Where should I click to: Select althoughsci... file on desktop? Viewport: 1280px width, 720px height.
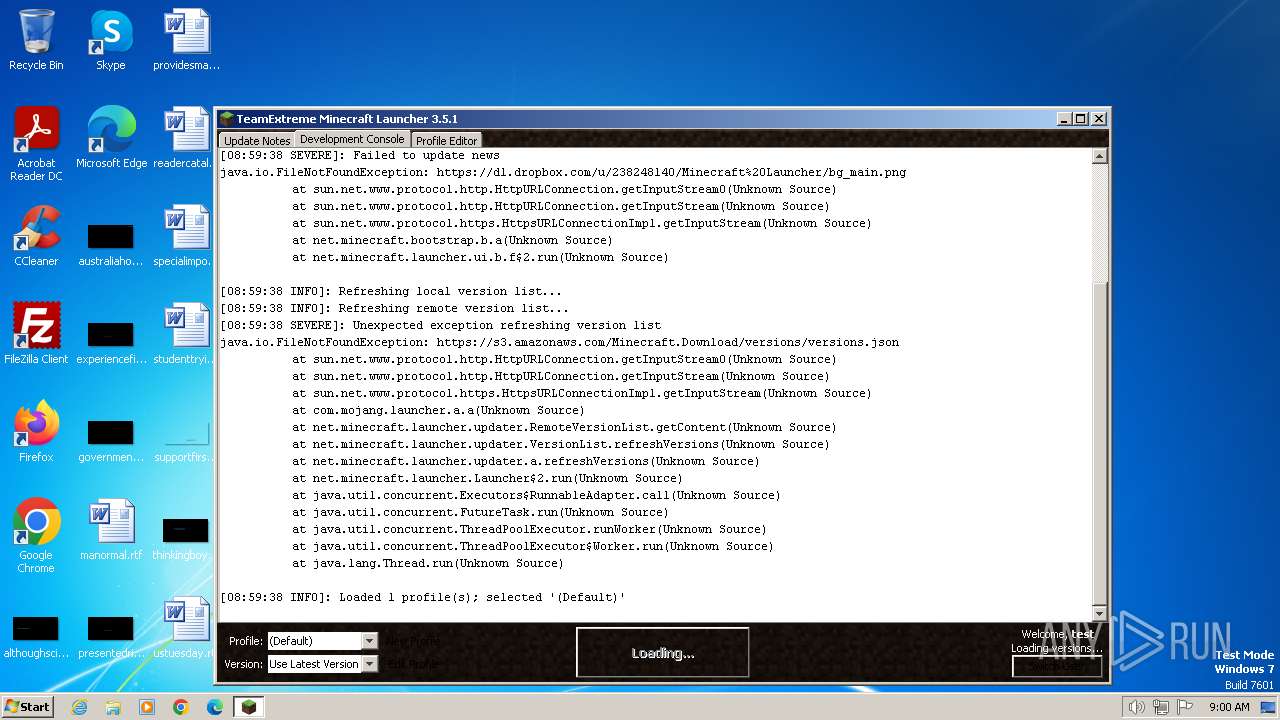pyautogui.click(x=36, y=638)
